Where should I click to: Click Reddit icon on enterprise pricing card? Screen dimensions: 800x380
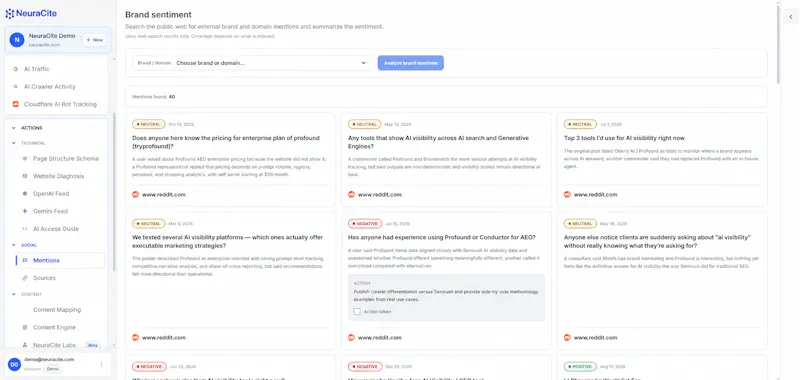click(136, 194)
